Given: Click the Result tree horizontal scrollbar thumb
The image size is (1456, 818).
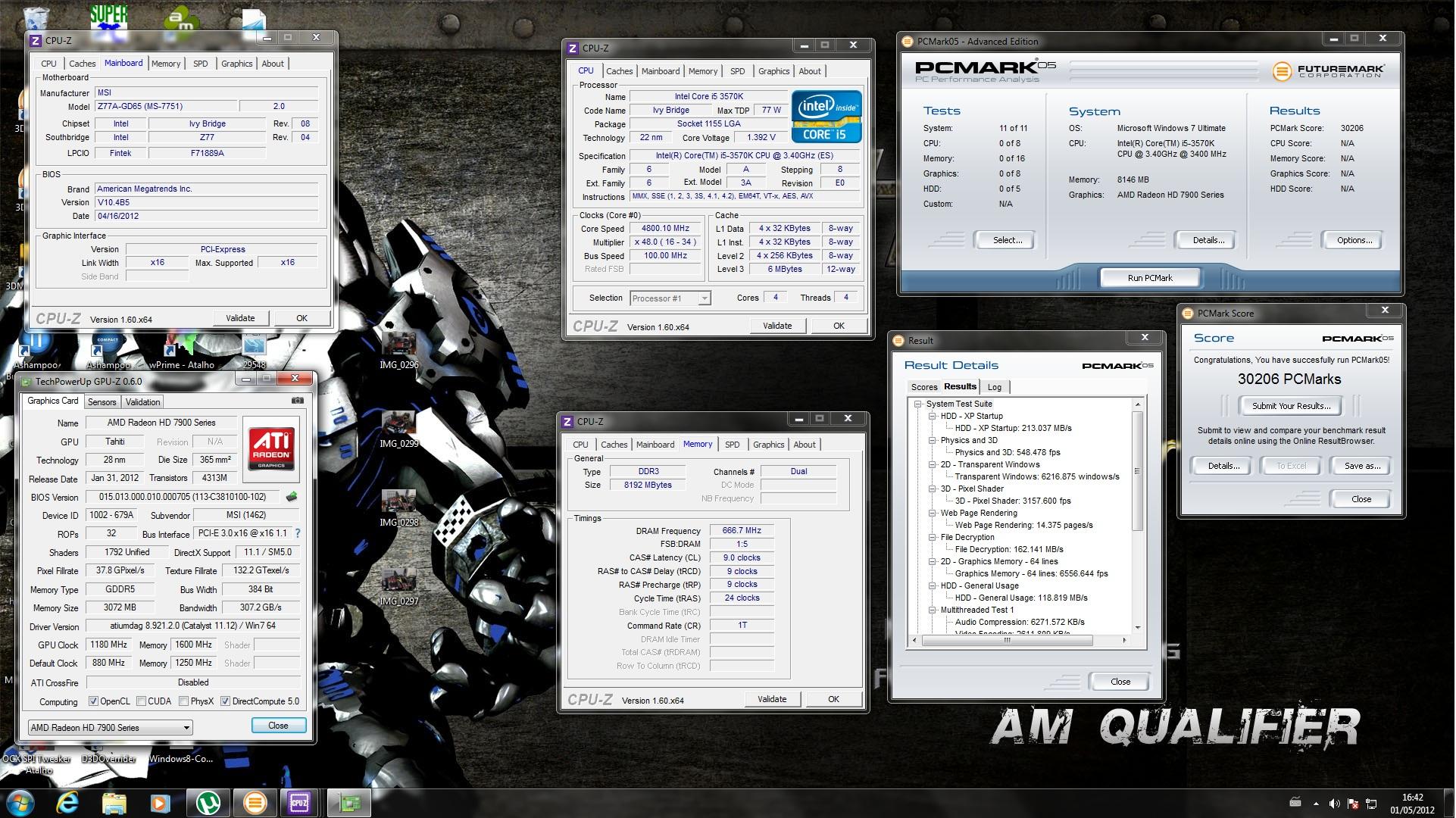Looking at the screenshot, I should click(1007, 640).
